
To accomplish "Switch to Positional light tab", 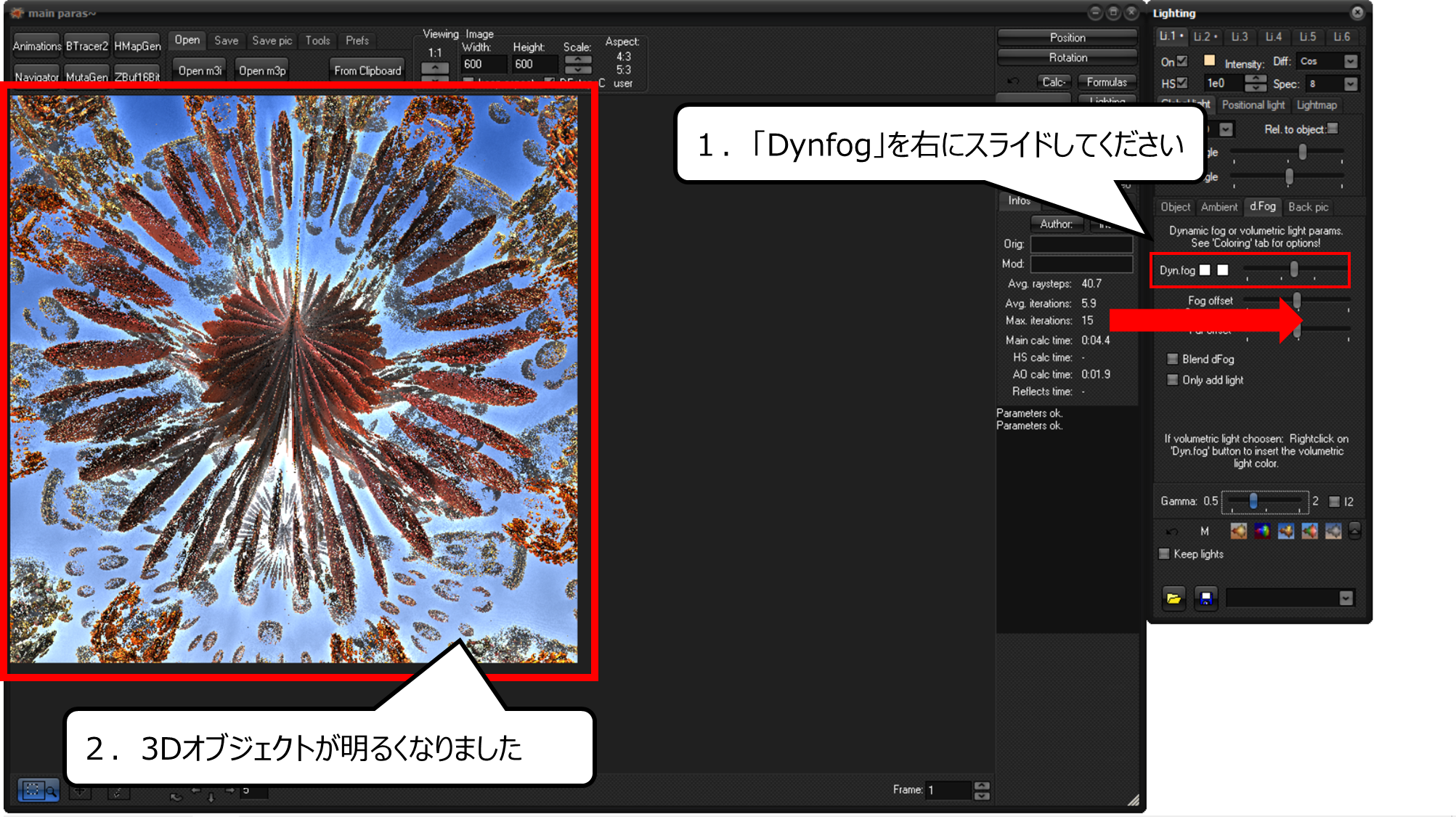I will (x=1253, y=105).
